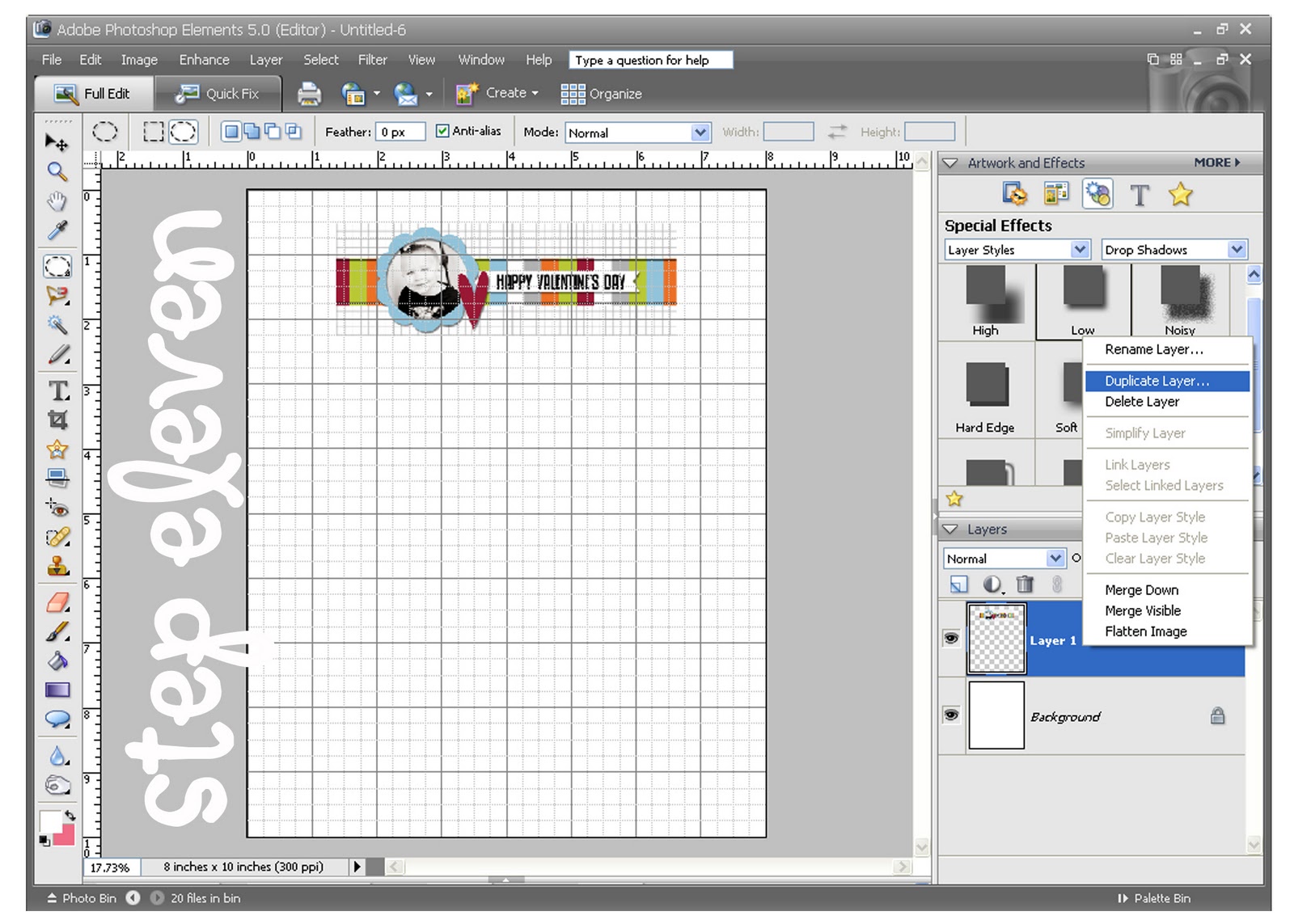Click the background pink color swatch
This screenshot has height=924, width=1294.
pos(66,837)
